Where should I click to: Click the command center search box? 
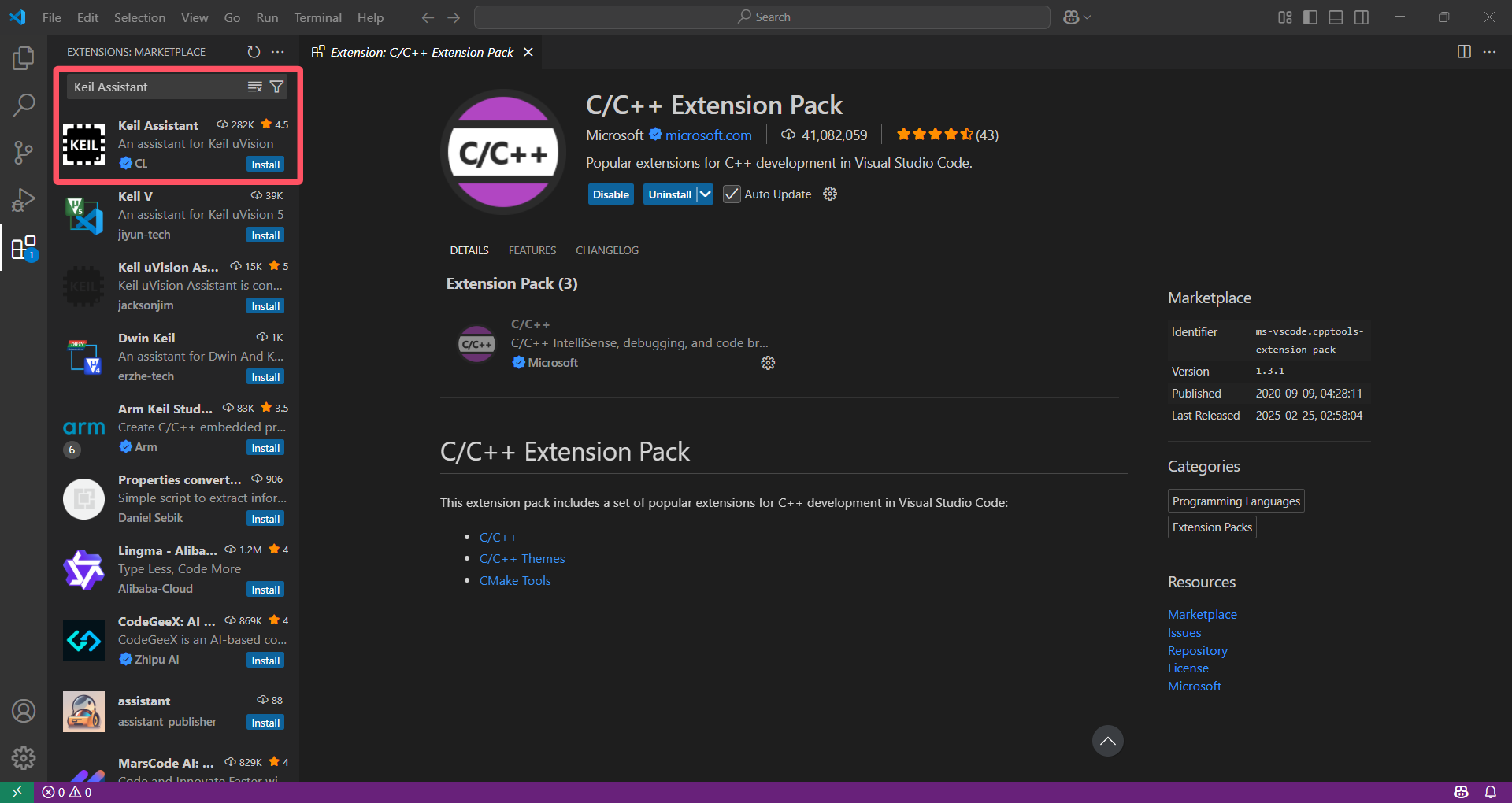pos(762,17)
